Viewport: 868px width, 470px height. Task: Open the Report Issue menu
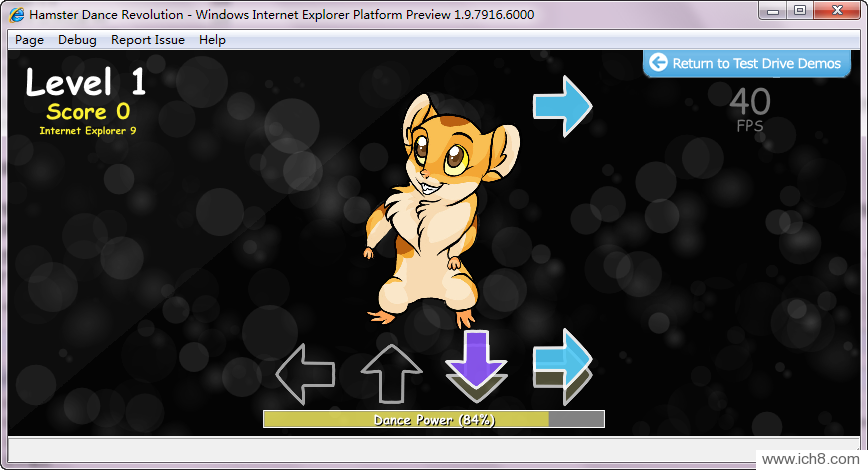pos(148,40)
